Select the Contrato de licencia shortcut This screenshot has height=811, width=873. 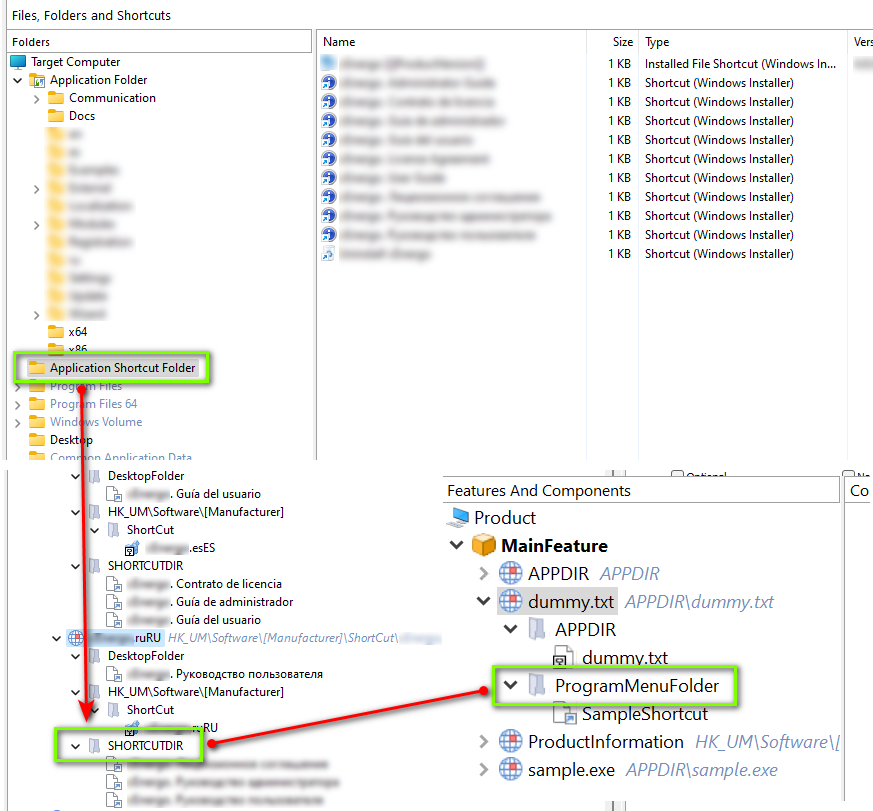[x=227, y=584]
